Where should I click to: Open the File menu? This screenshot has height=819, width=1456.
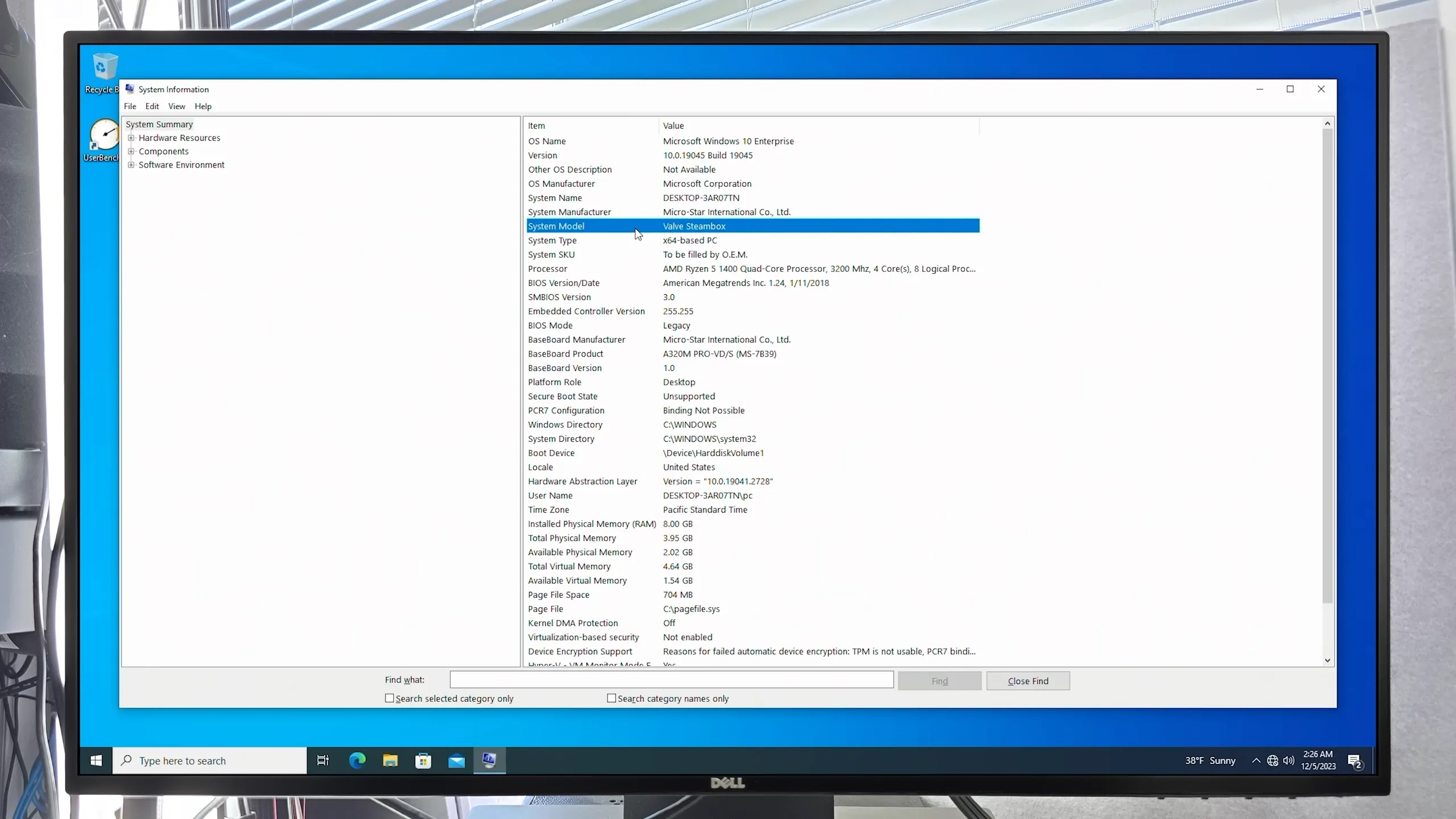coord(130,106)
